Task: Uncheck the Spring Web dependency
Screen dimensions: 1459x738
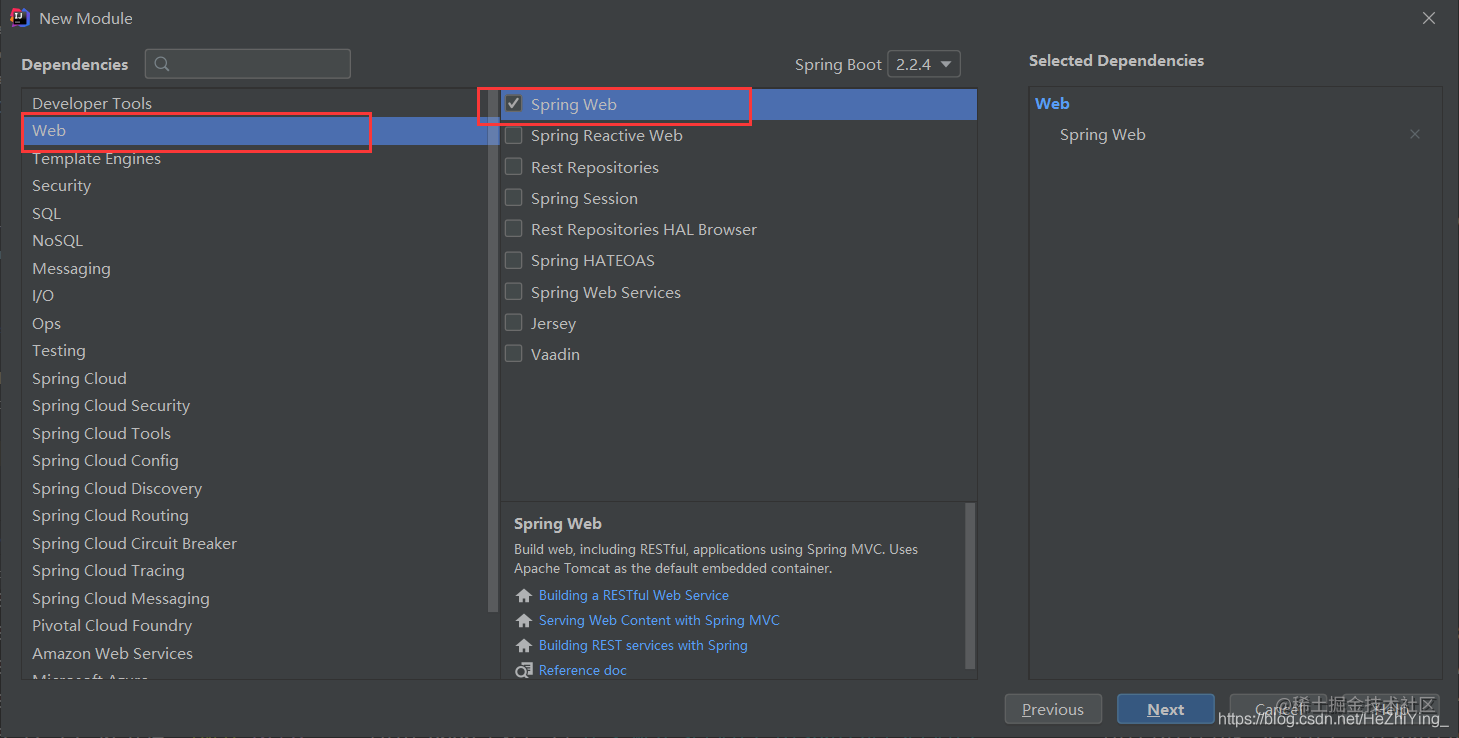Action: pos(513,103)
